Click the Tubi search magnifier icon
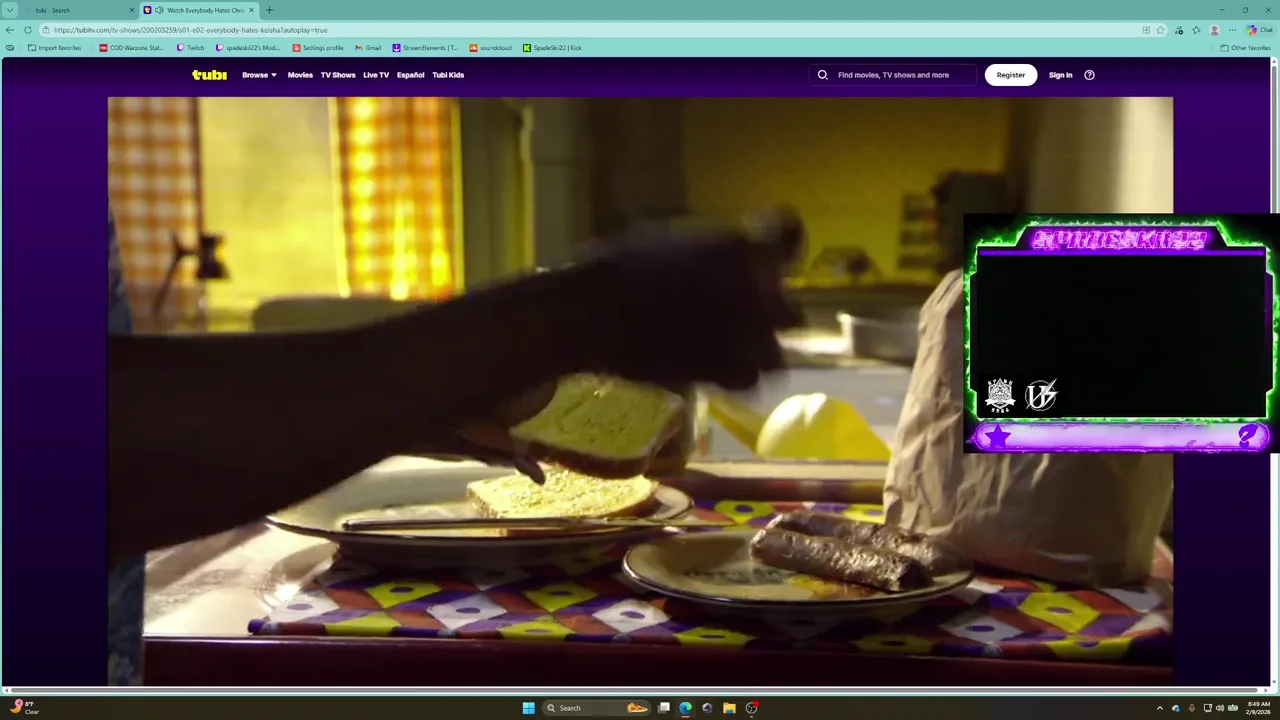 [823, 75]
